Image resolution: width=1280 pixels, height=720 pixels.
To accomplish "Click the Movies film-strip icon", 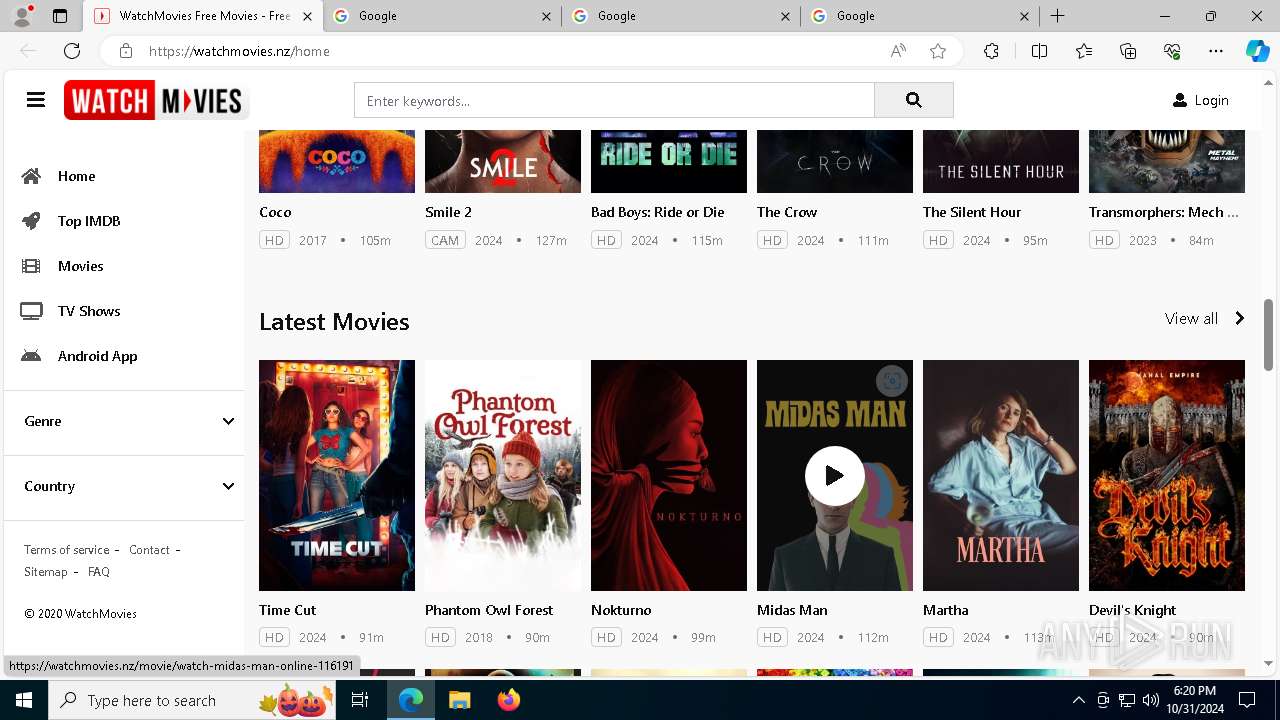I will (32, 266).
